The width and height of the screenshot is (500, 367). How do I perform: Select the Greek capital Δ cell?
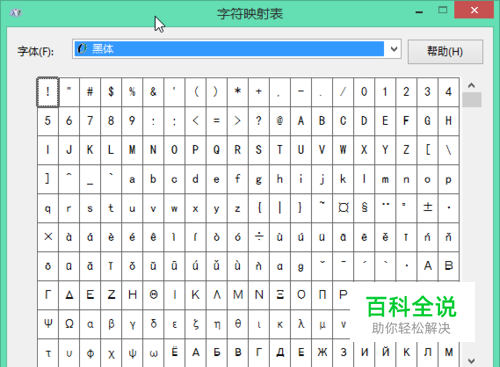[69, 295]
